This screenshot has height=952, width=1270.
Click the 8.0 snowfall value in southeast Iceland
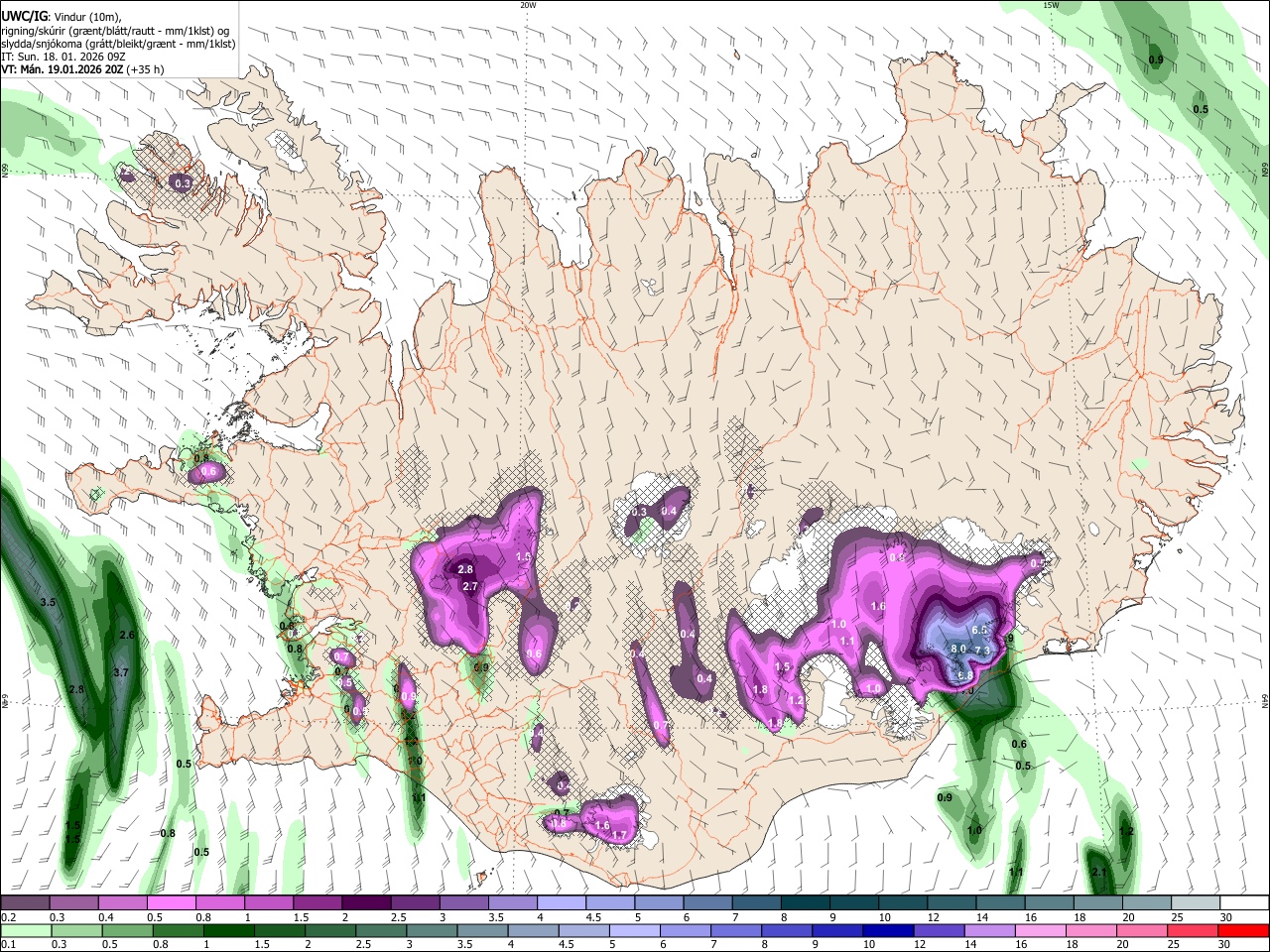click(x=958, y=649)
